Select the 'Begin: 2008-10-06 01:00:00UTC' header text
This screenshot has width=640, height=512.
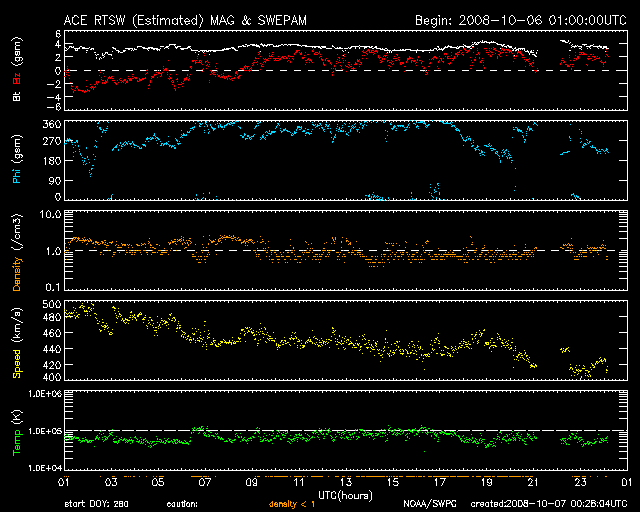(x=520, y=20)
